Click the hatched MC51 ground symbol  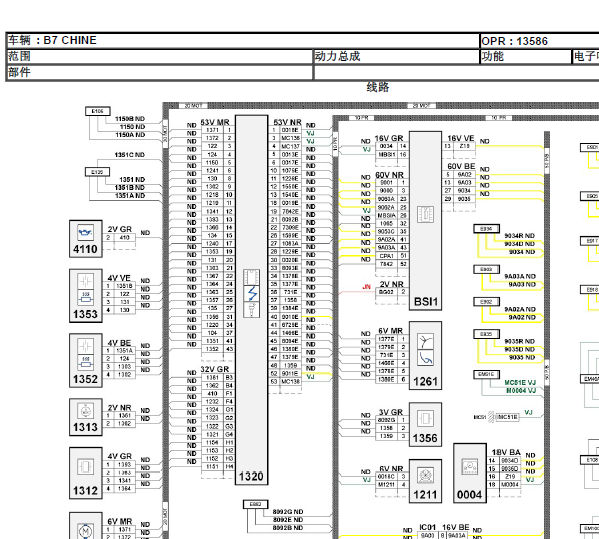[x=491, y=417]
